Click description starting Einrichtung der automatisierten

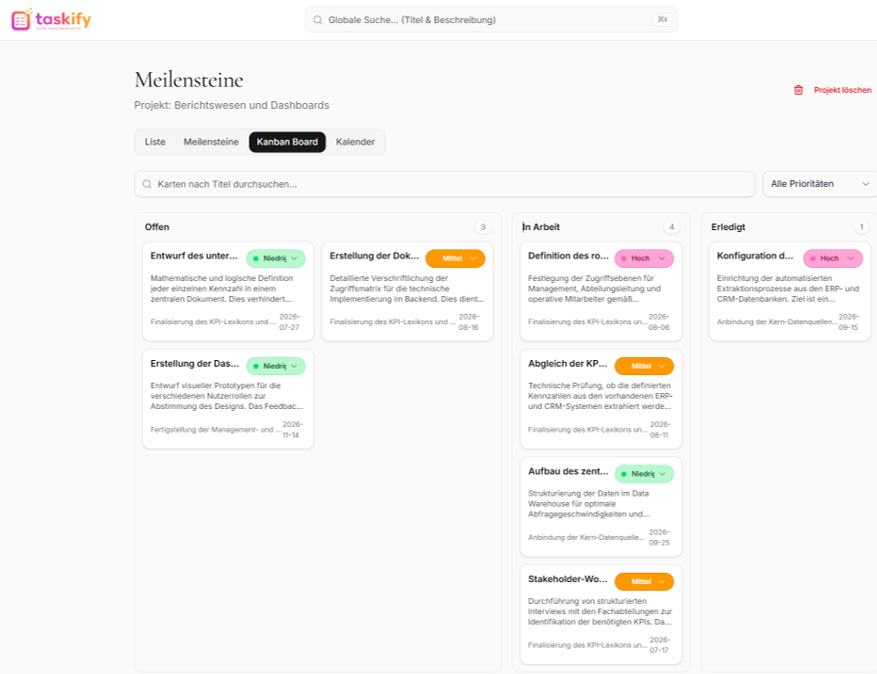788,289
